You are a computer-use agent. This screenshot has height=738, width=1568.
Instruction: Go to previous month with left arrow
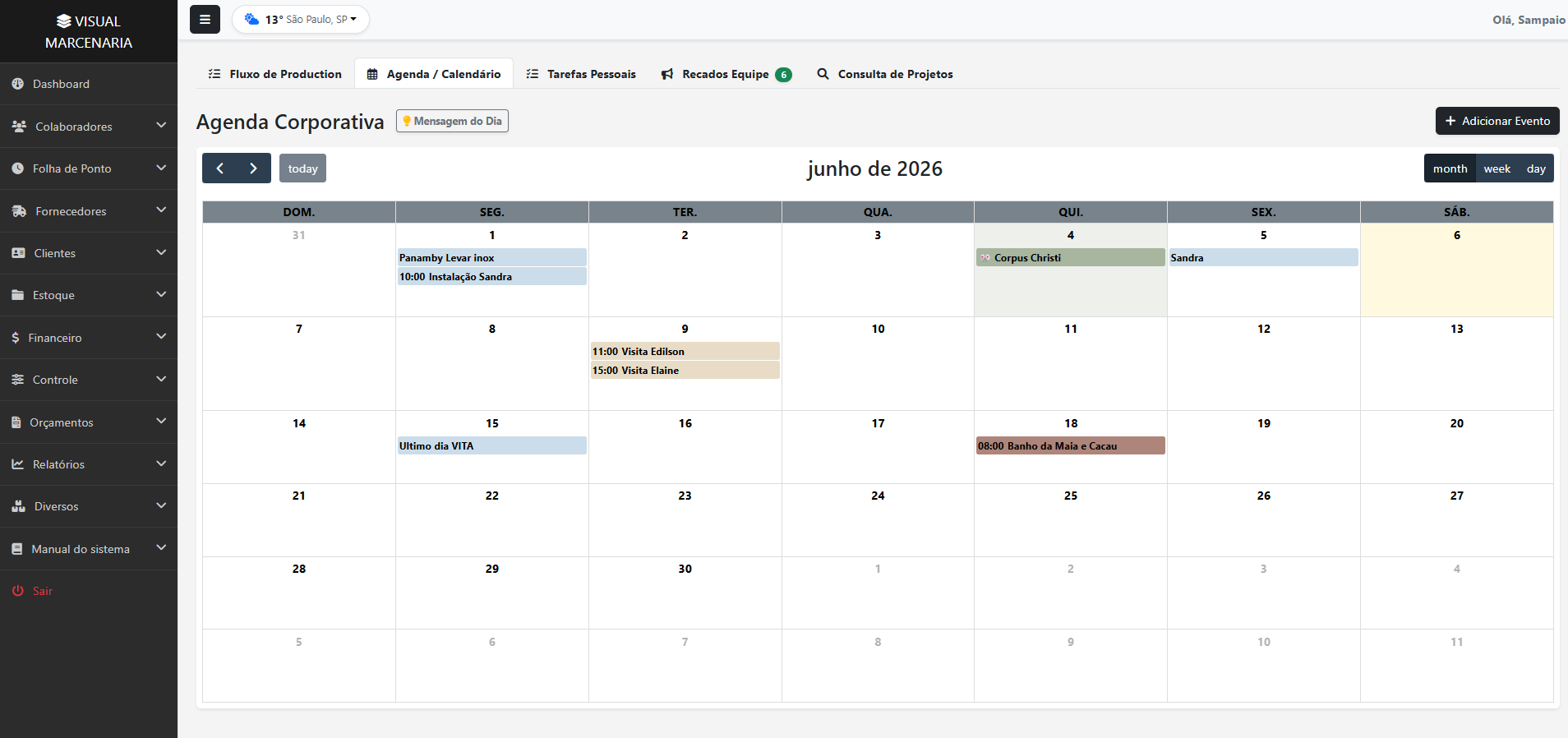point(219,168)
